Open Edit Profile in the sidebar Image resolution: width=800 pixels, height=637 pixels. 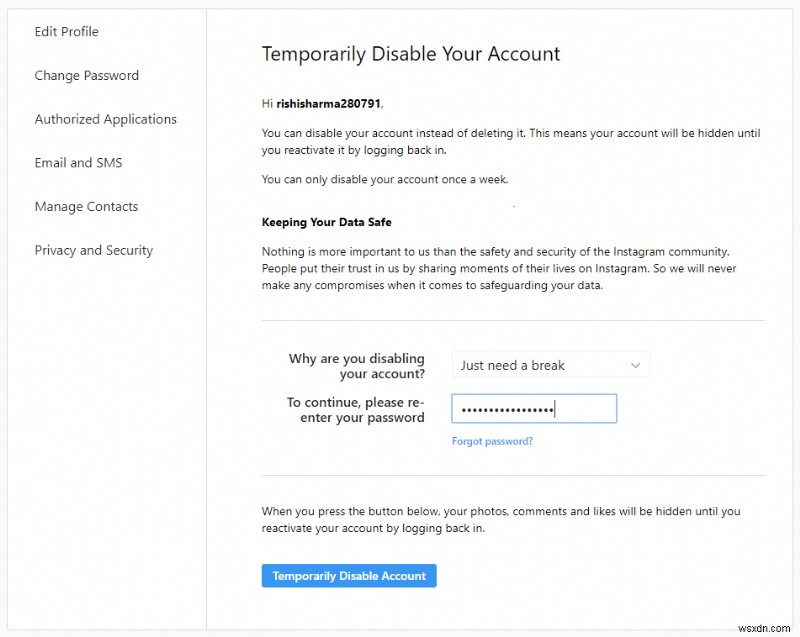point(66,32)
